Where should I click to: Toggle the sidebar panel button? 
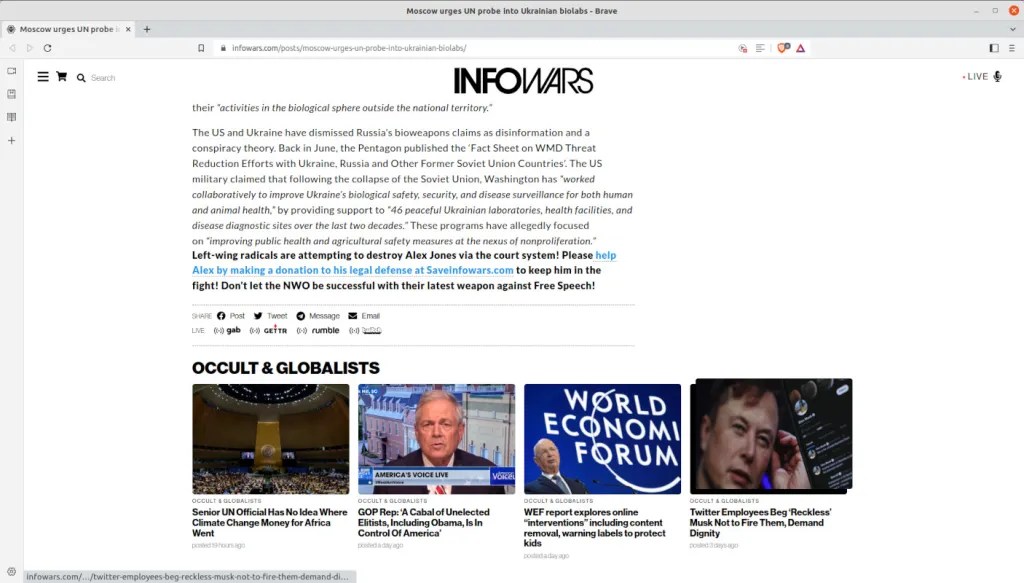tap(993, 48)
